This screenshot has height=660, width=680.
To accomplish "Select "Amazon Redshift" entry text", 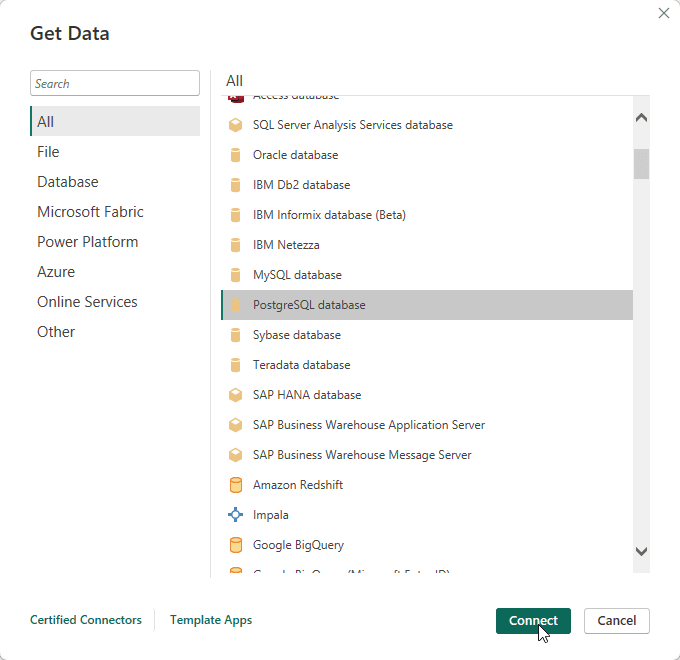I will (298, 484).
